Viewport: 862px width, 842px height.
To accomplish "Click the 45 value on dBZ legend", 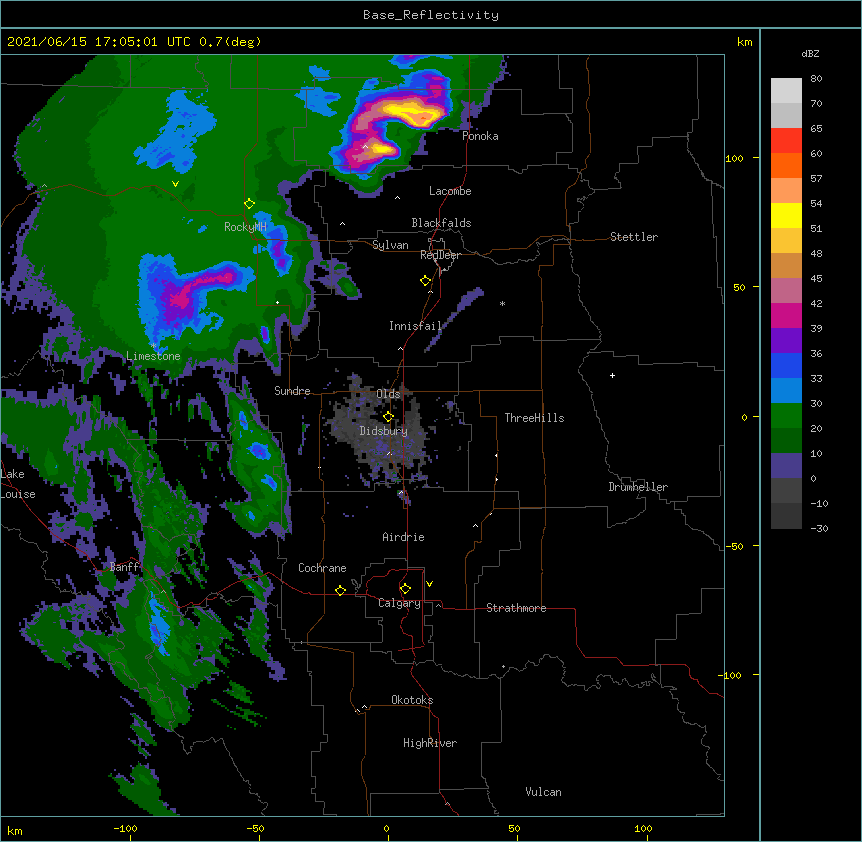I will [x=816, y=278].
